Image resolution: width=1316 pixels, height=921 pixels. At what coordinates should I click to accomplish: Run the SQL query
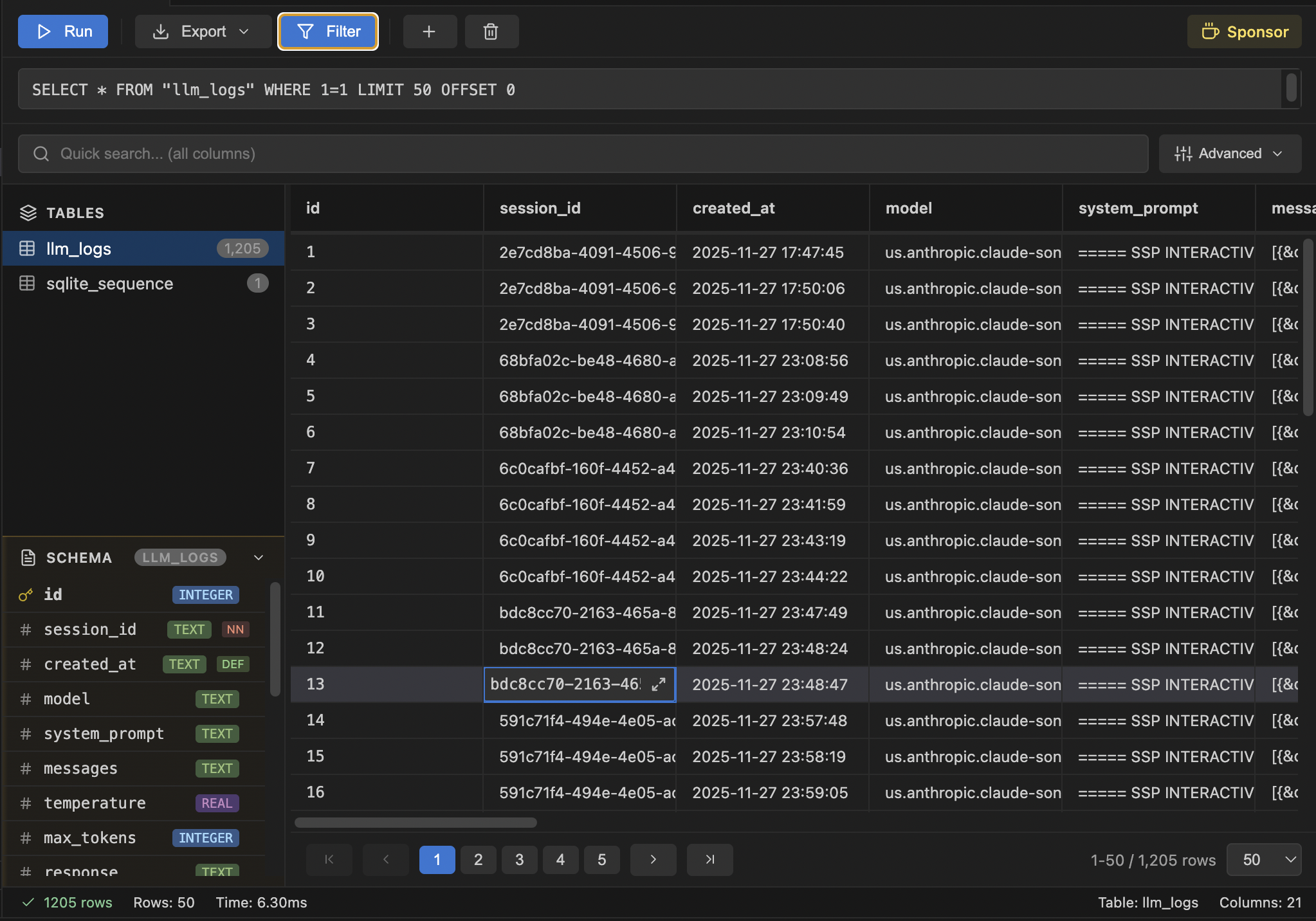63,32
